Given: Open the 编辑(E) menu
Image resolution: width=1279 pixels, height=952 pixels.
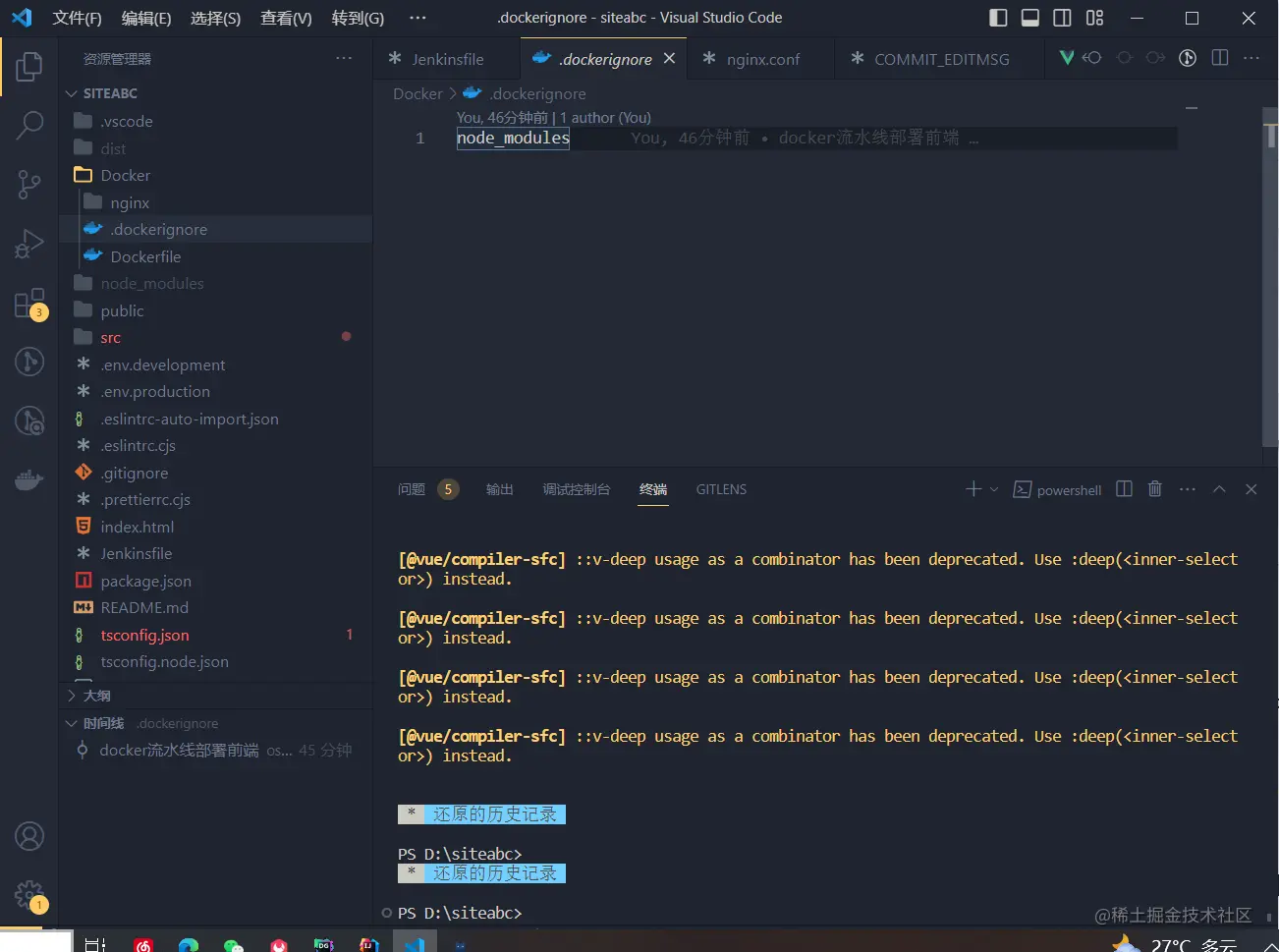Looking at the screenshot, I should click(146, 18).
